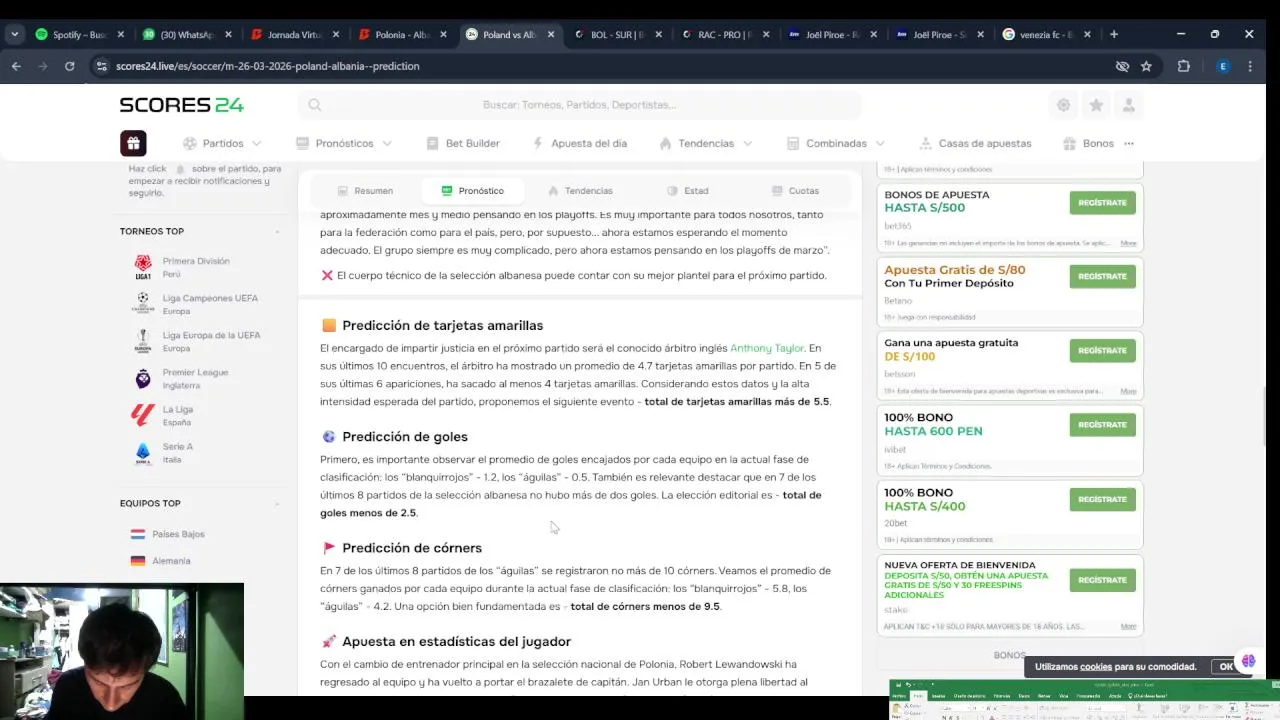Reload the page

69,66
